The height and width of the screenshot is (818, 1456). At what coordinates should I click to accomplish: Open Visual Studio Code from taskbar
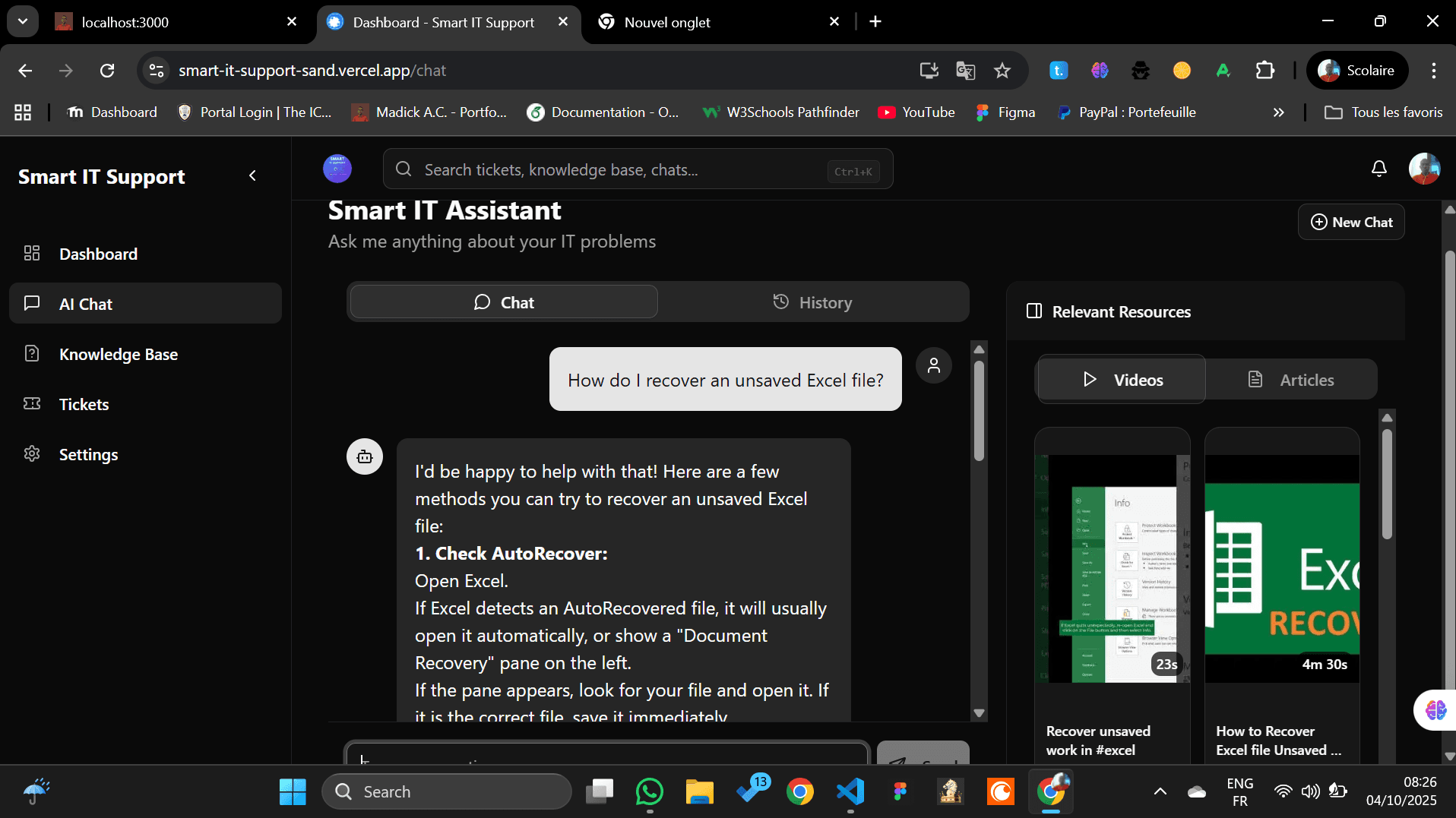click(x=850, y=791)
